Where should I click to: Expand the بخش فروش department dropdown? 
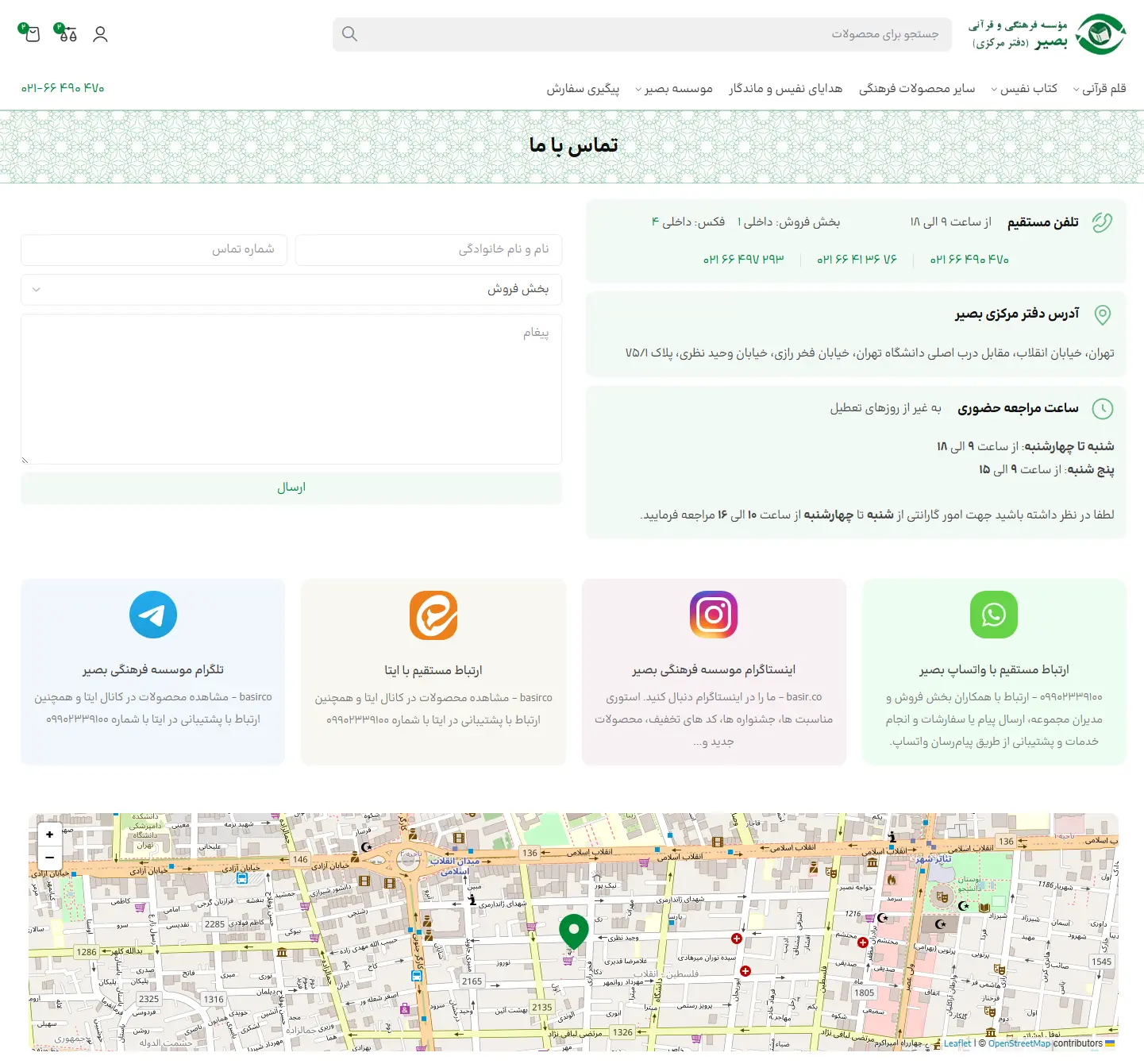291,290
